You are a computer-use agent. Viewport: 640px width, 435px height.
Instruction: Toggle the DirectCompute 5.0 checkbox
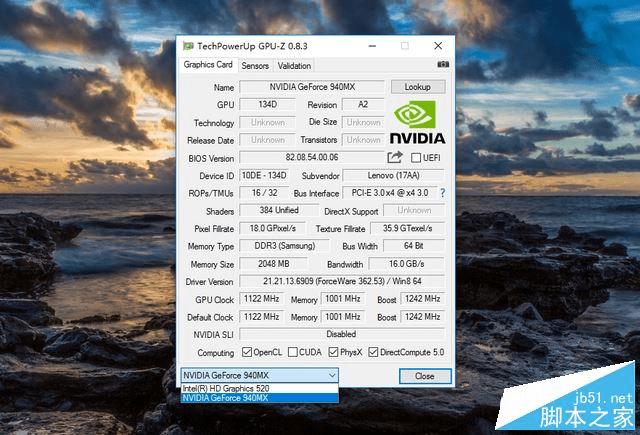click(373, 352)
